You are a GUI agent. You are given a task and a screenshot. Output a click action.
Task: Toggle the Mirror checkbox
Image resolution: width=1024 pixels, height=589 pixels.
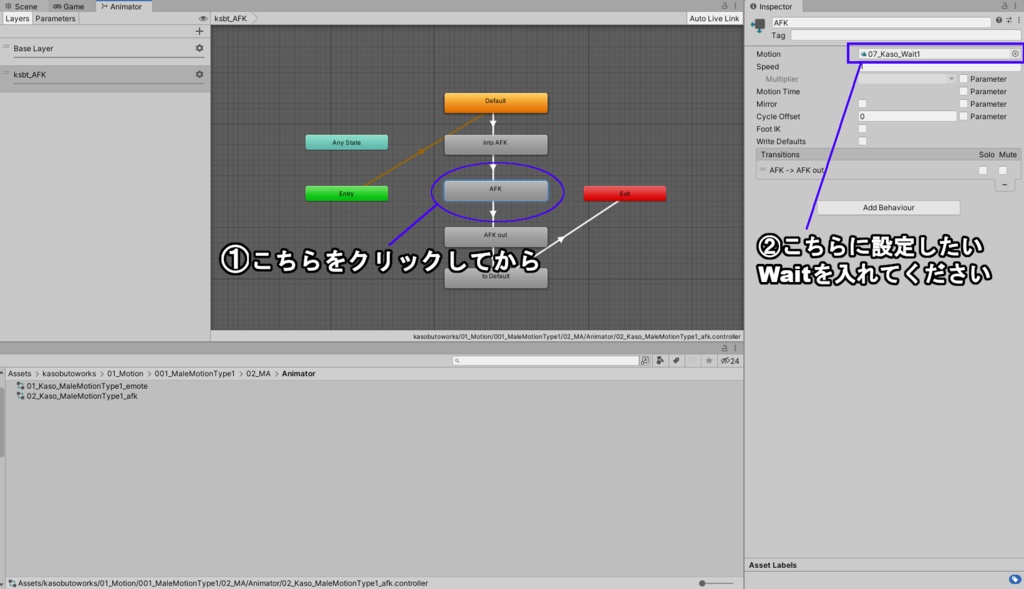tap(862, 104)
